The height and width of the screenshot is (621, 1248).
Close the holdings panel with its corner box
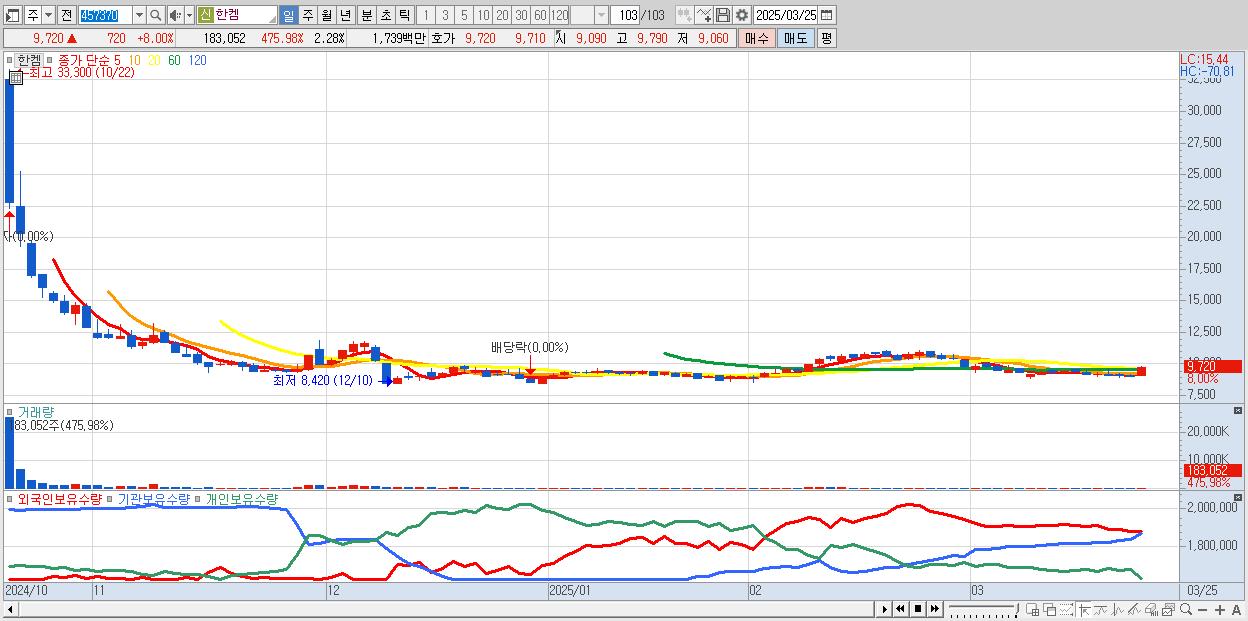(x=1239, y=497)
